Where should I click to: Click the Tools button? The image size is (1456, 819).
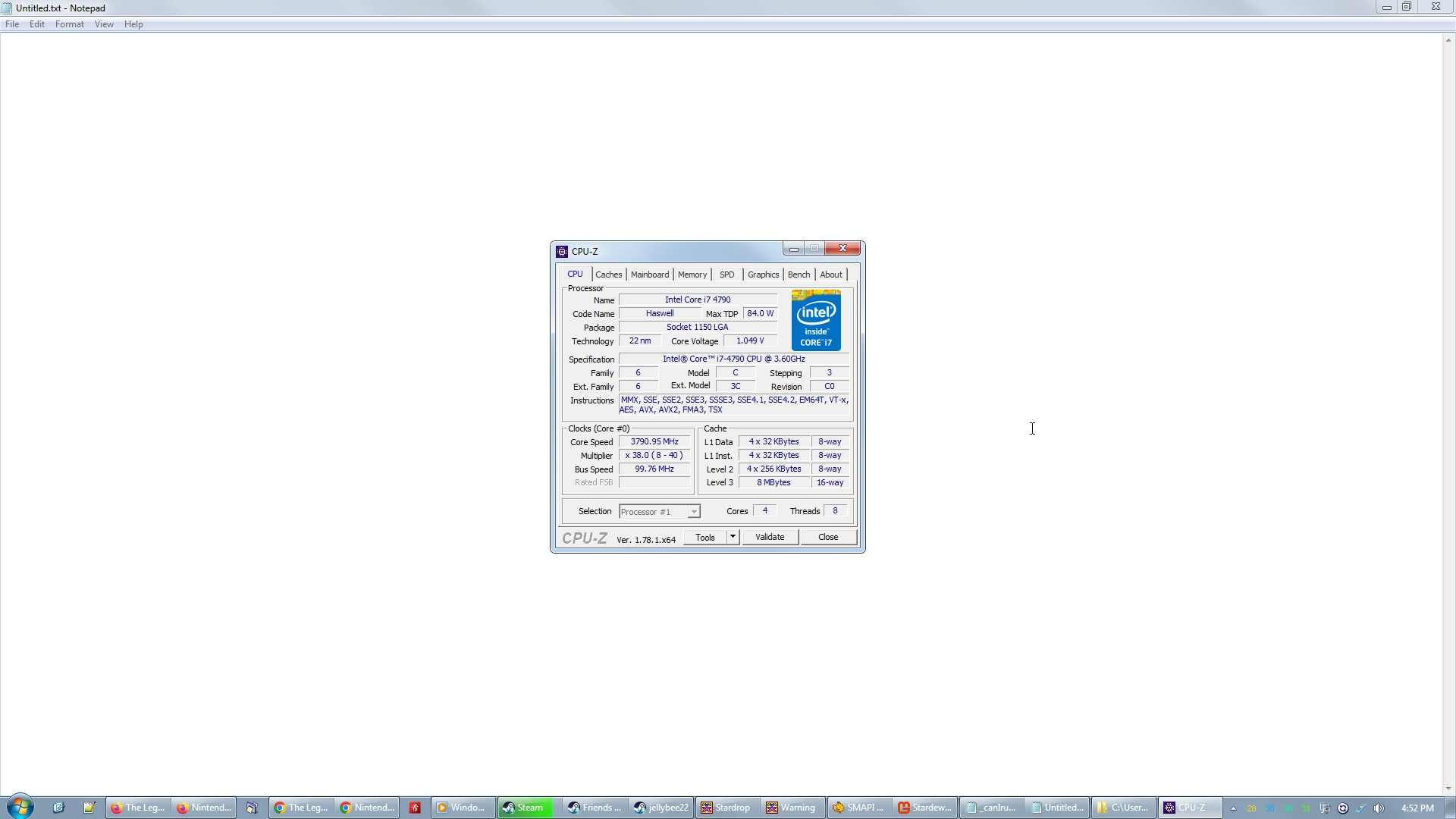tap(704, 537)
